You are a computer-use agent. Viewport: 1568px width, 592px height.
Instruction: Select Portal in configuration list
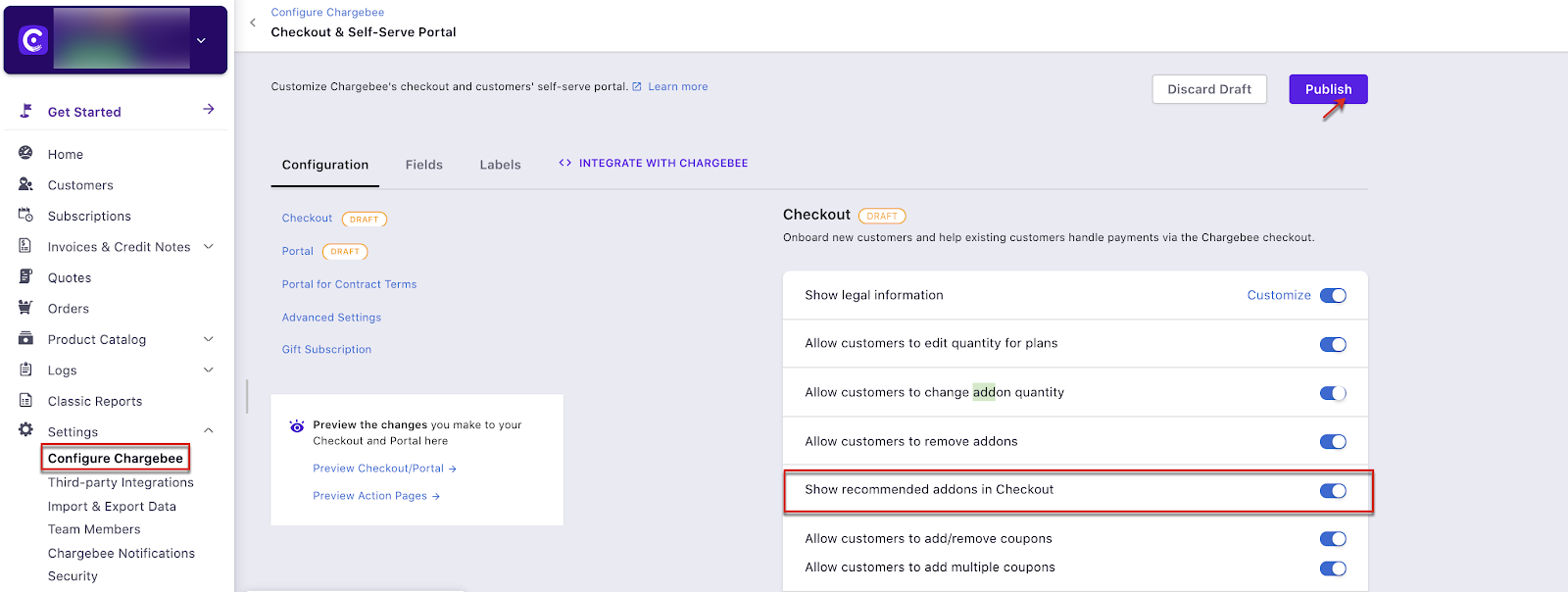pyautogui.click(x=298, y=251)
